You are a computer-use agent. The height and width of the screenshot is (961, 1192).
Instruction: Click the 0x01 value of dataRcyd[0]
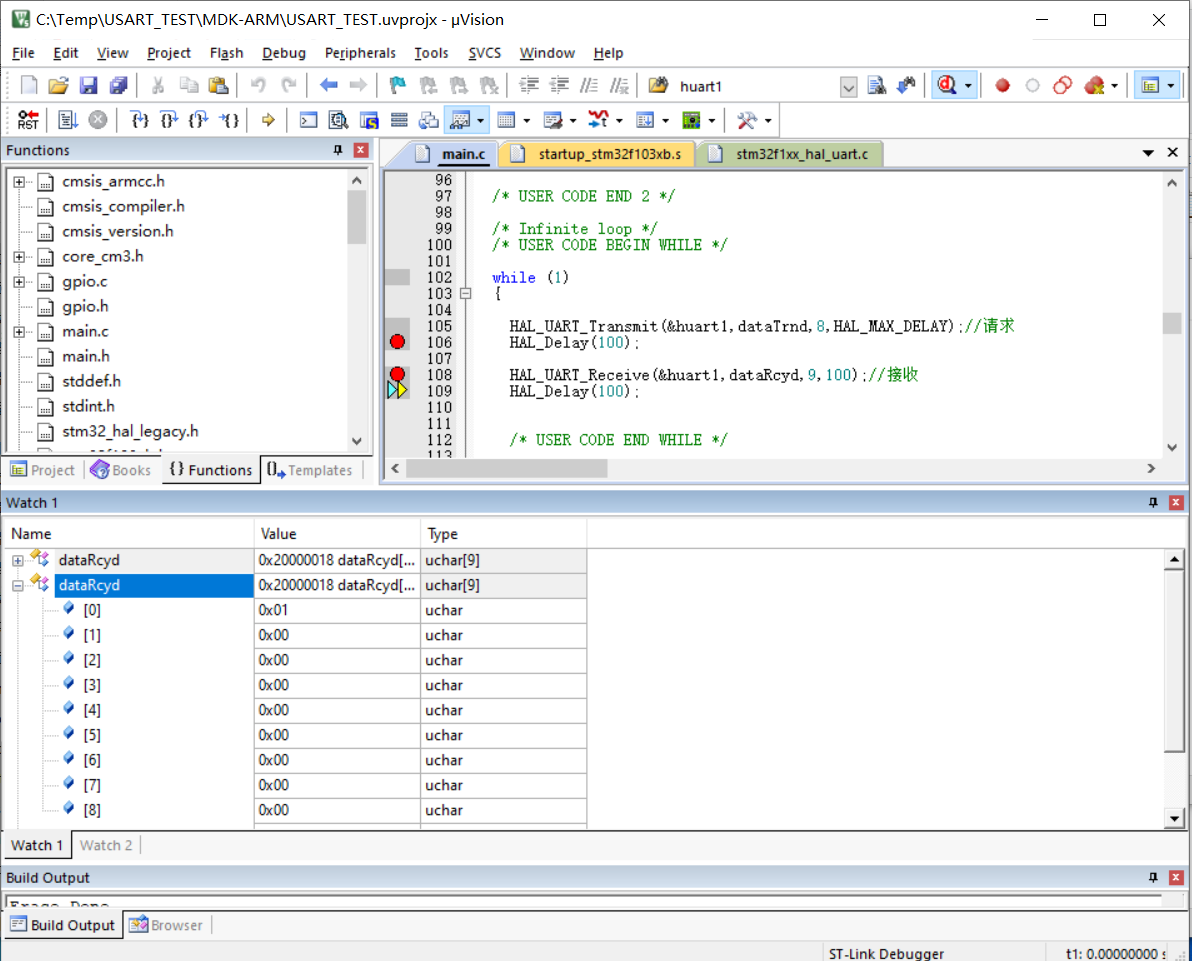(x=274, y=610)
